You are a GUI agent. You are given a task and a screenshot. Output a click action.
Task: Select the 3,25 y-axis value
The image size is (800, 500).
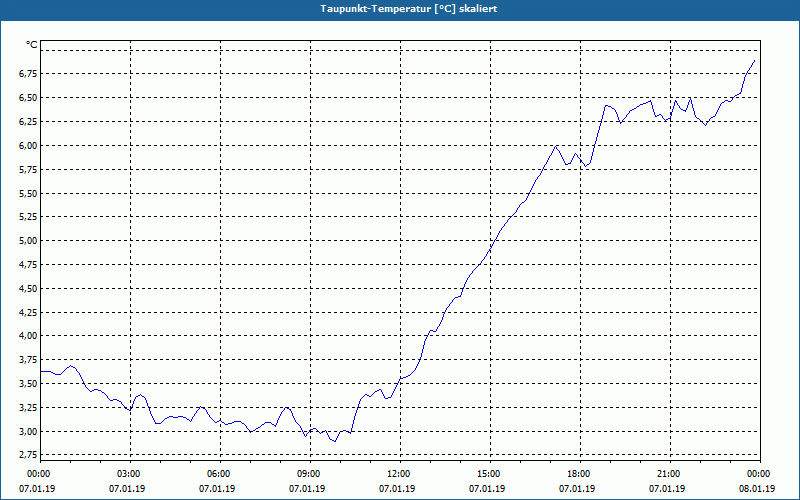click(28, 408)
